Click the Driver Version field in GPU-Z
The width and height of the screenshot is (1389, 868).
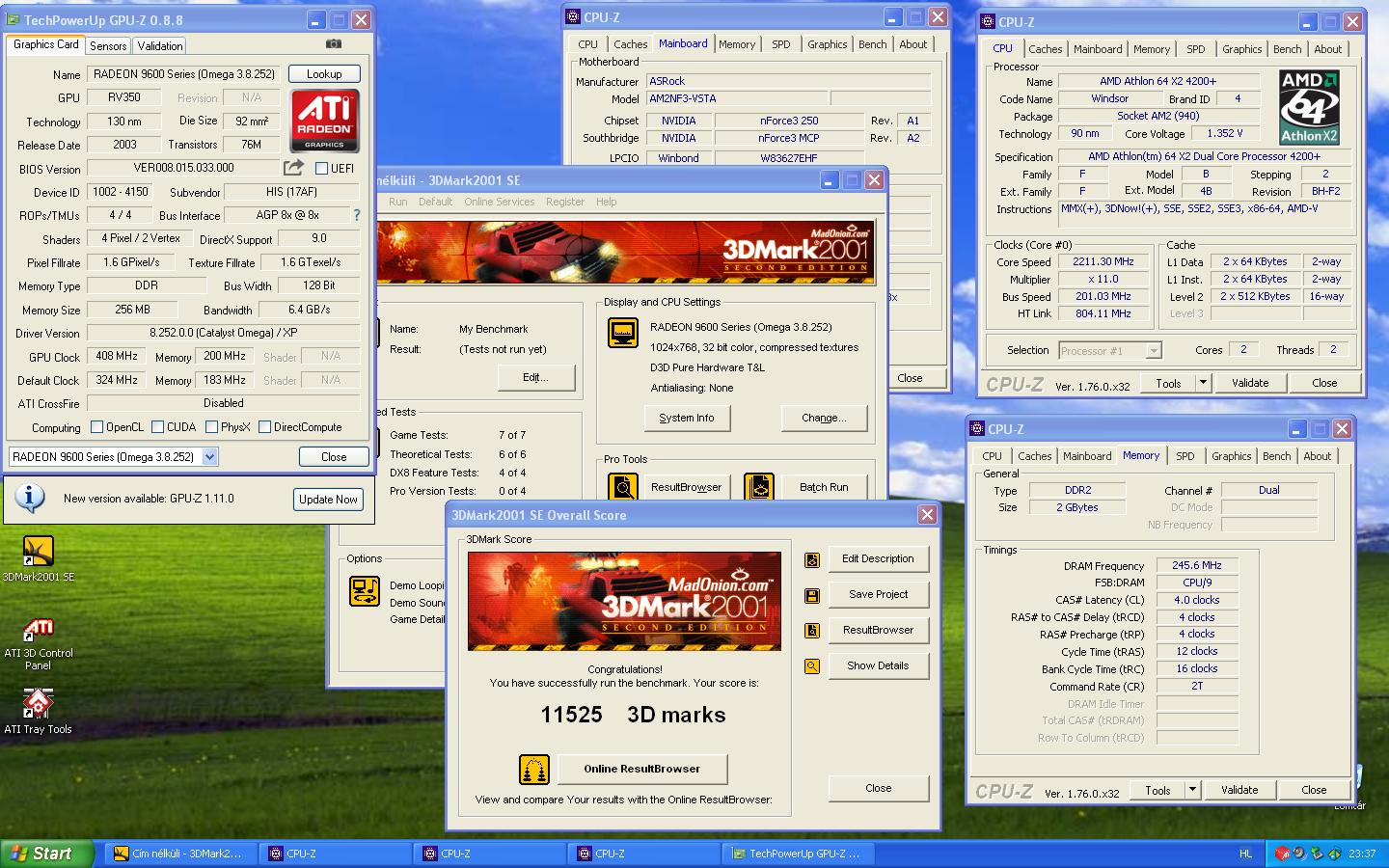coord(223,333)
